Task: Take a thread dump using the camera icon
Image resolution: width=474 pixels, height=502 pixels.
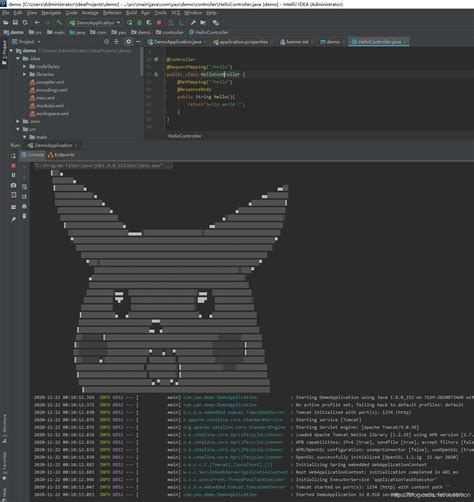Action: pyautogui.click(x=13, y=185)
